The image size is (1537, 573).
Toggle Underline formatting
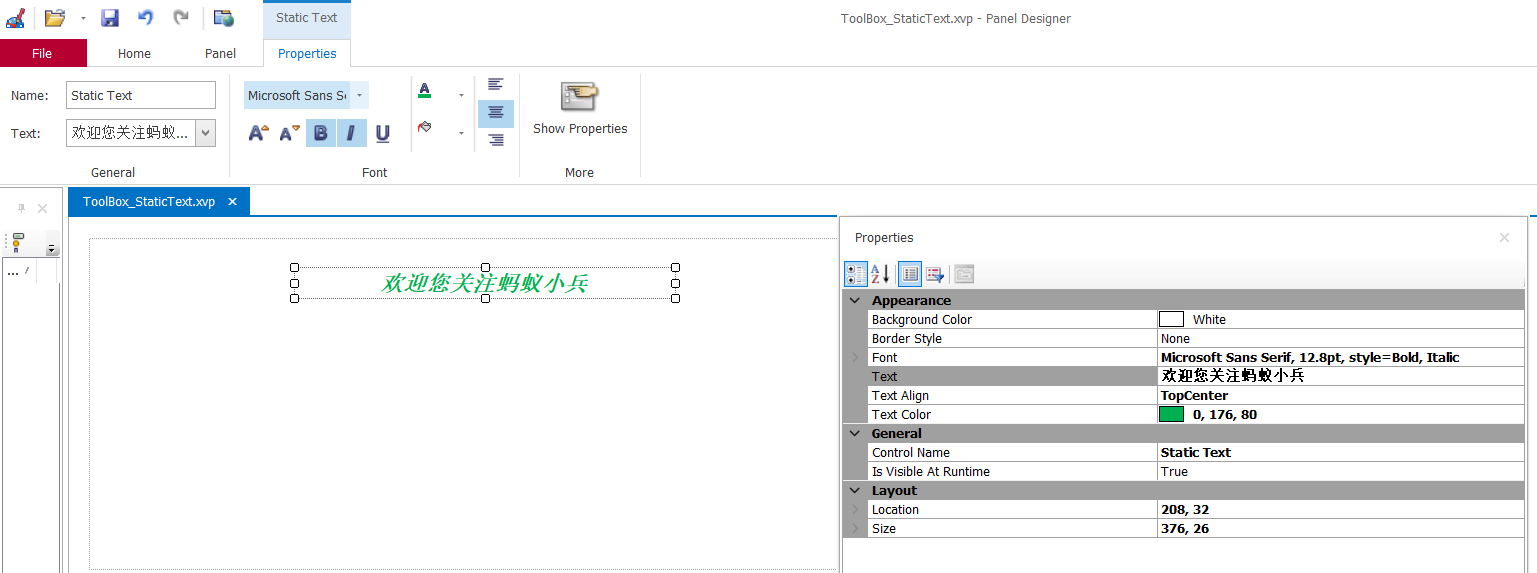pyautogui.click(x=382, y=133)
